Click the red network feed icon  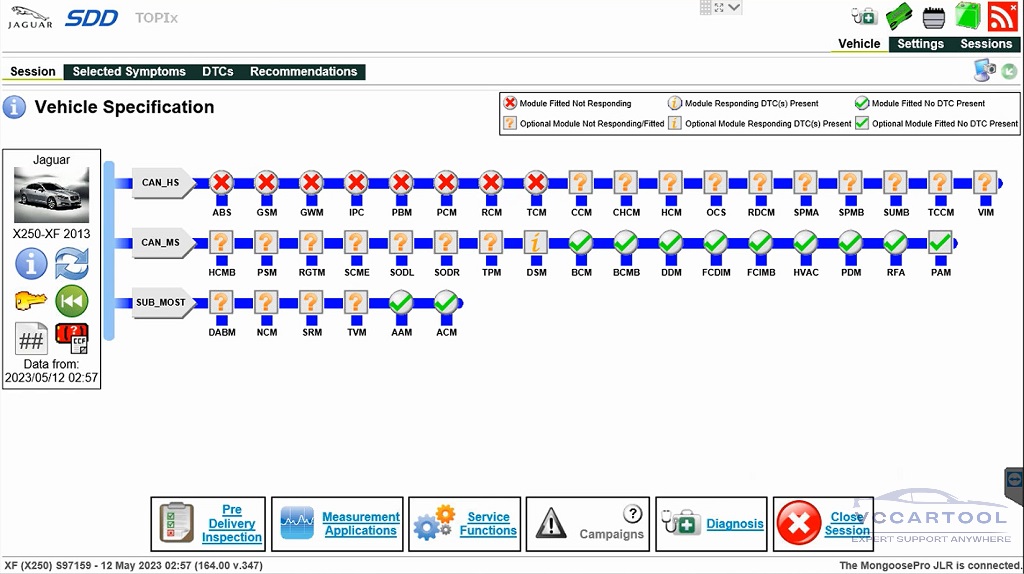pyautogui.click(x=1001, y=16)
